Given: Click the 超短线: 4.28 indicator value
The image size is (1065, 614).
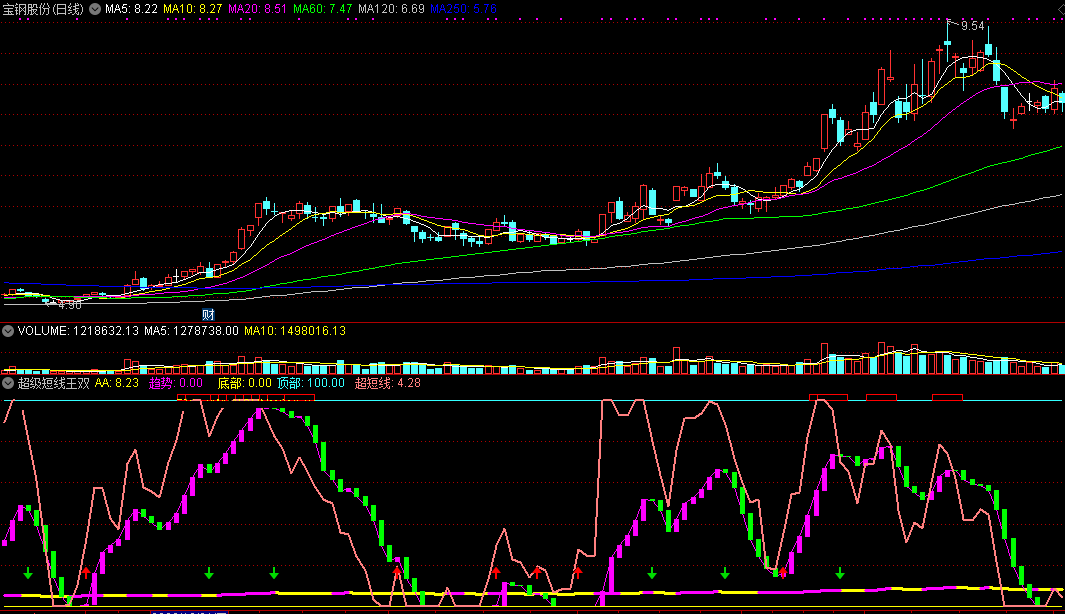Looking at the screenshot, I should point(388,383).
